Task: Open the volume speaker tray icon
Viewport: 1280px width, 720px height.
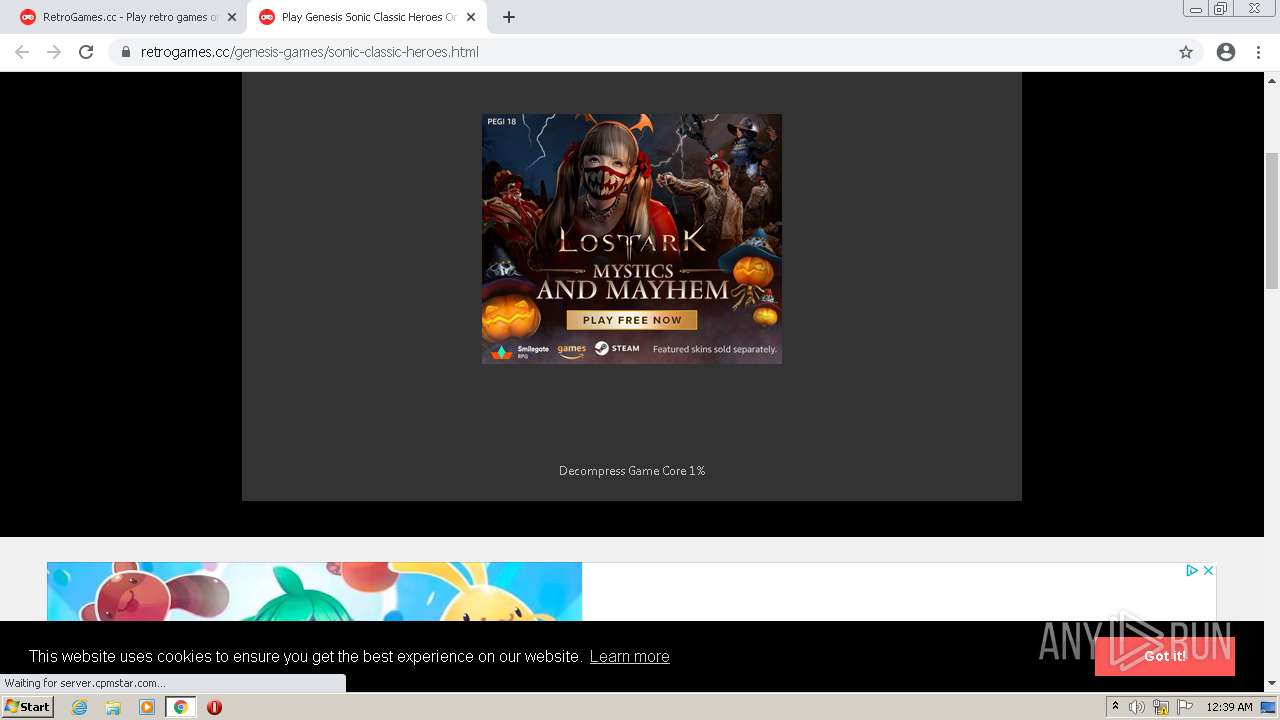Action: coord(1137,707)
